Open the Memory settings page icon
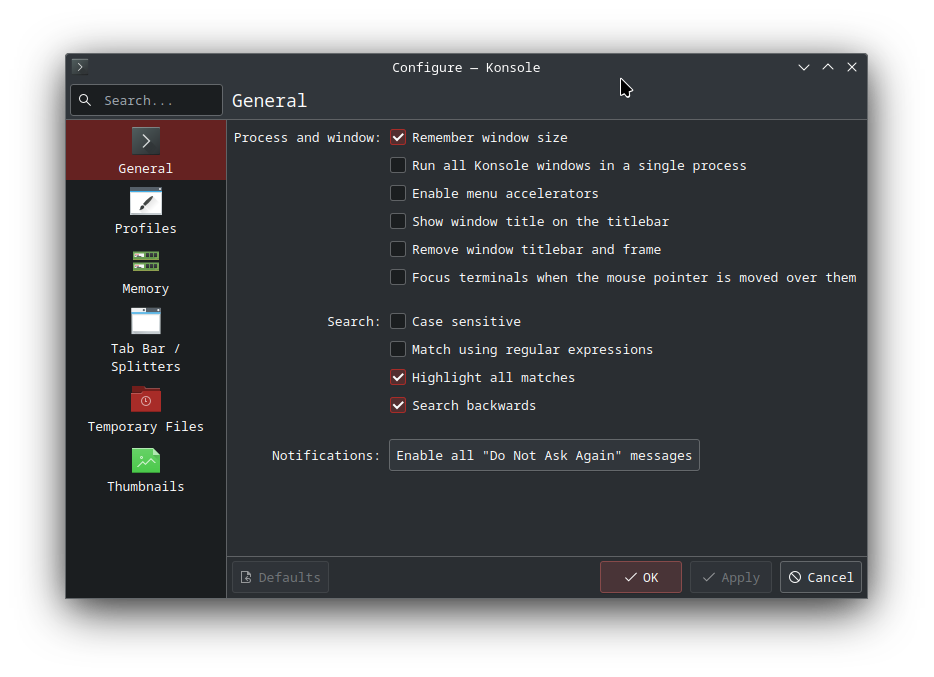This screenshot has width=934, height=677. click(146, 261)
